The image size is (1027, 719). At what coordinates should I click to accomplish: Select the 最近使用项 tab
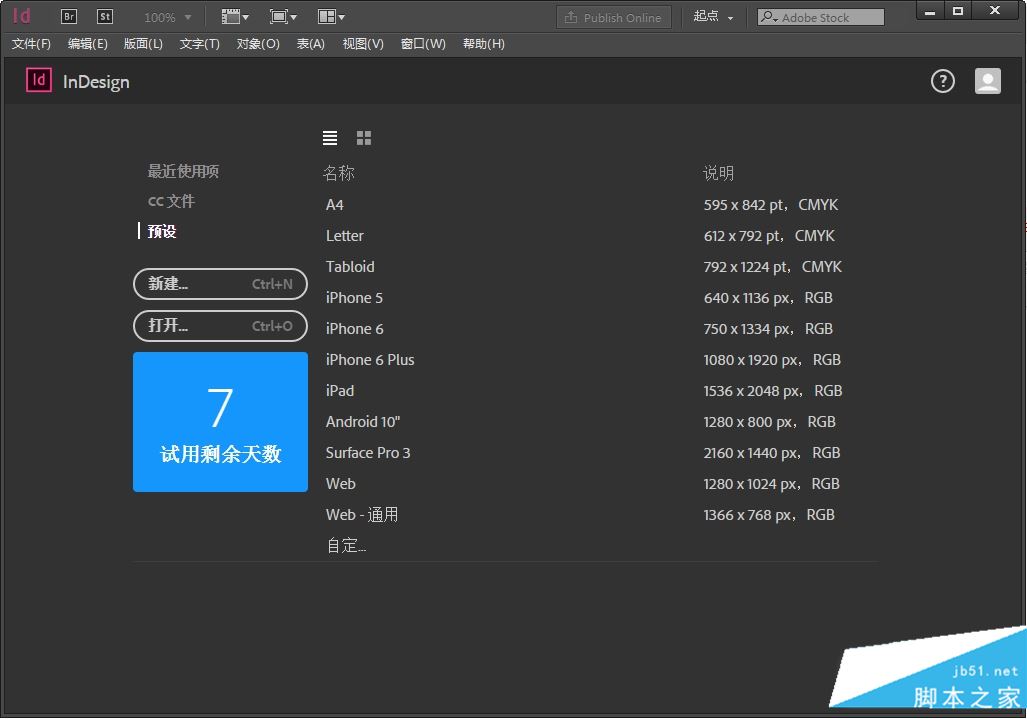(x=183, y=172)
